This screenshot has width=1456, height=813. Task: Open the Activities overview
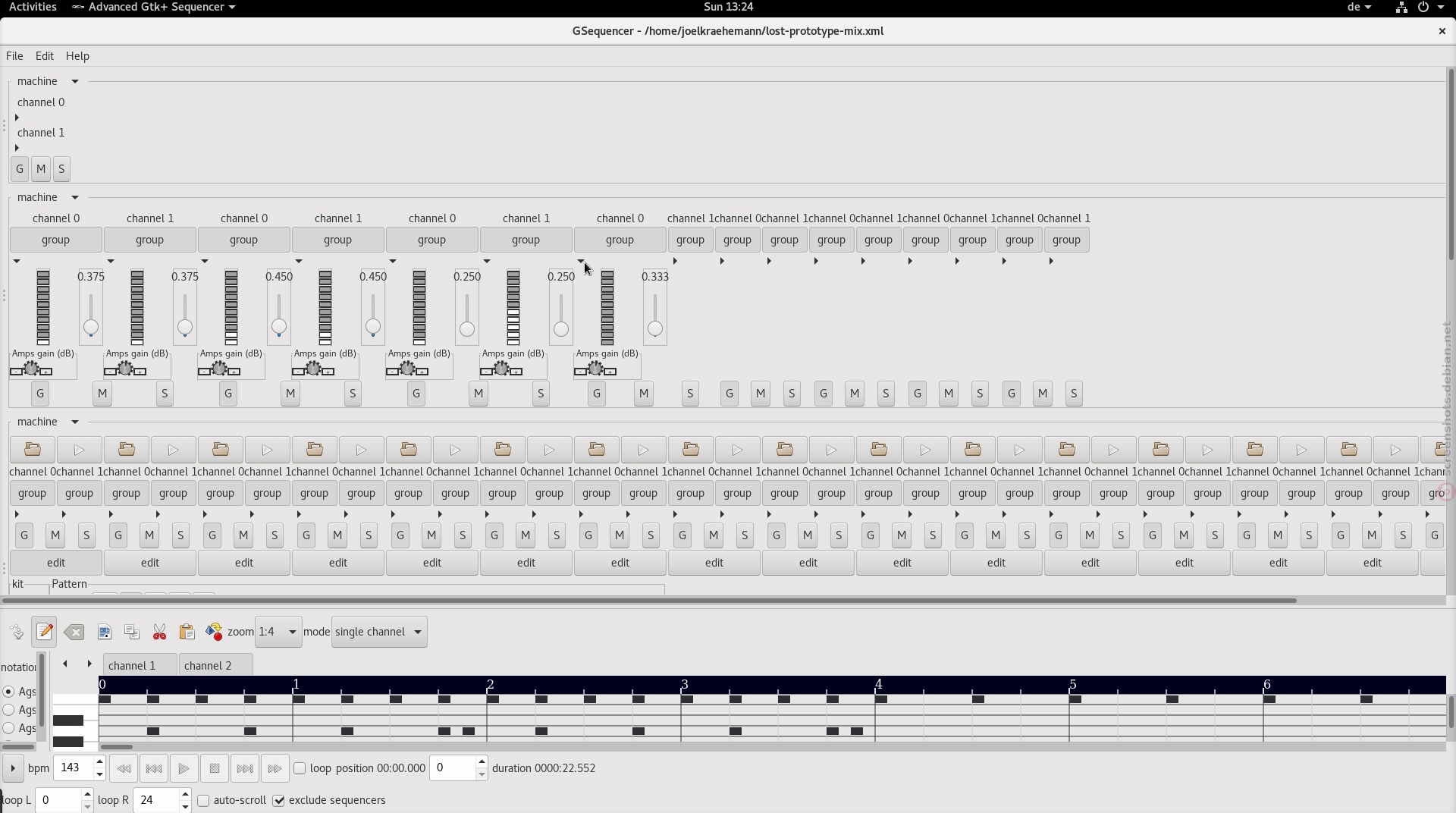coord(33,7)
